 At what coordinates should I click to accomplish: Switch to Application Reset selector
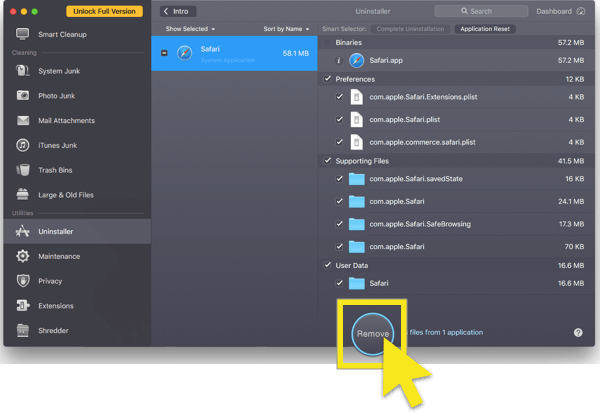click(x=485, y=29)
